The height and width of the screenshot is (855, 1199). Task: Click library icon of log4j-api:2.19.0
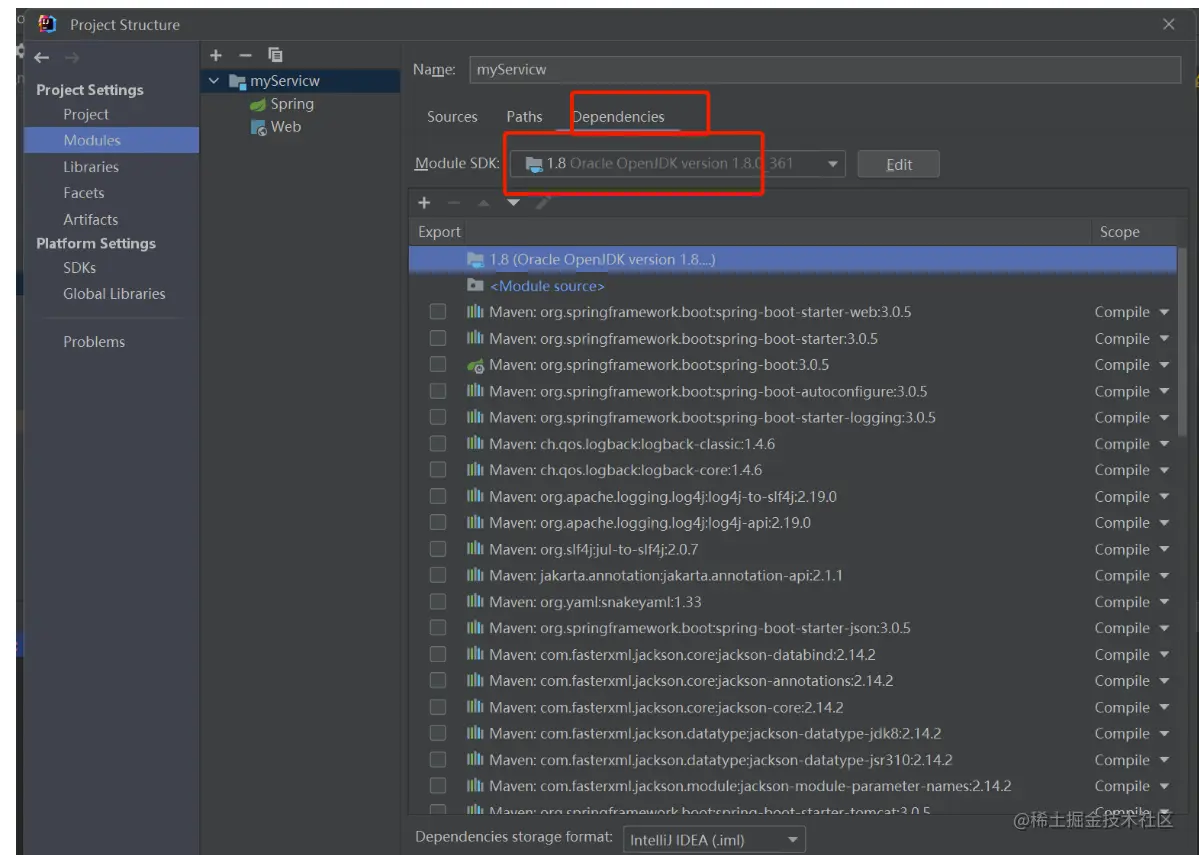point(476,522)
